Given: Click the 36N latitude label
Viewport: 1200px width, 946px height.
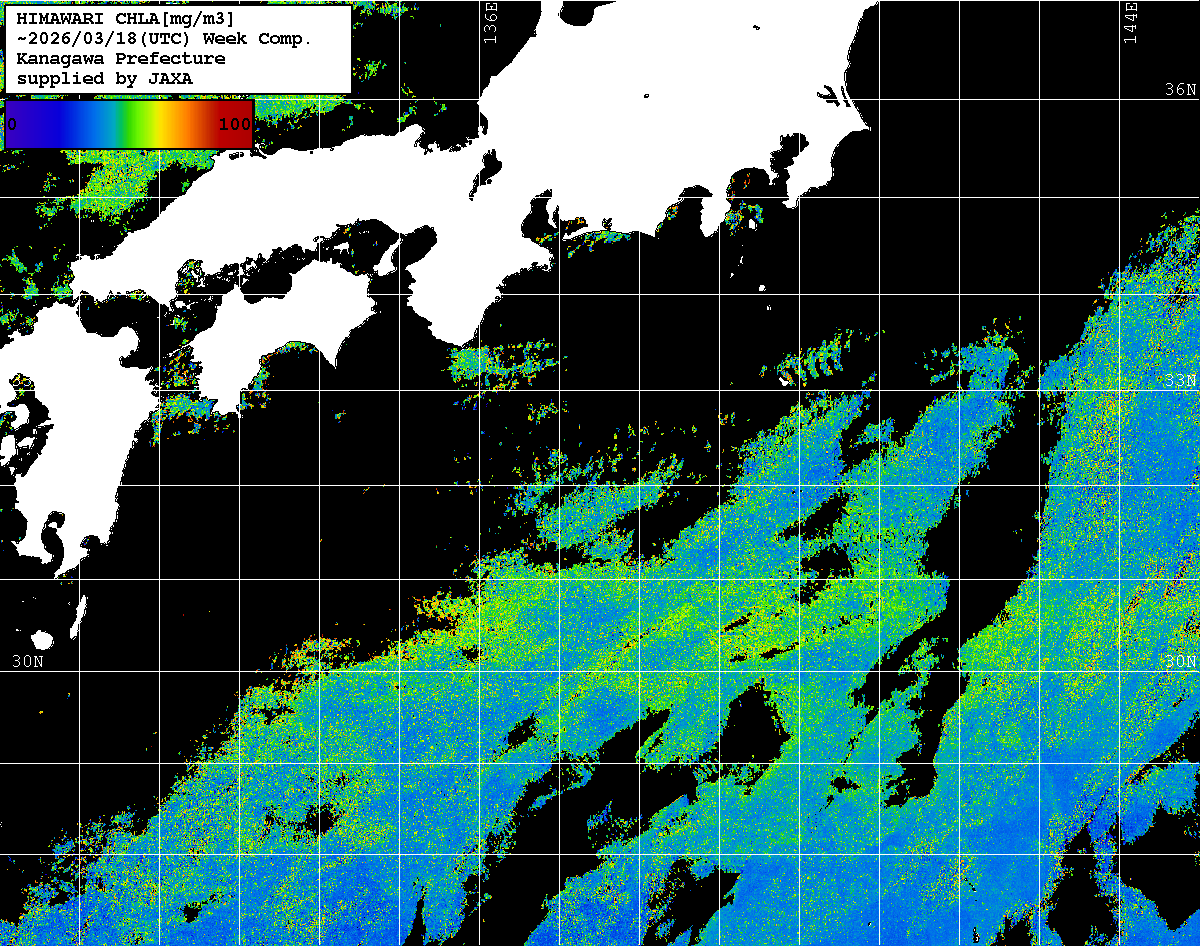Looking at the screenshot, I should [1180, 90].
